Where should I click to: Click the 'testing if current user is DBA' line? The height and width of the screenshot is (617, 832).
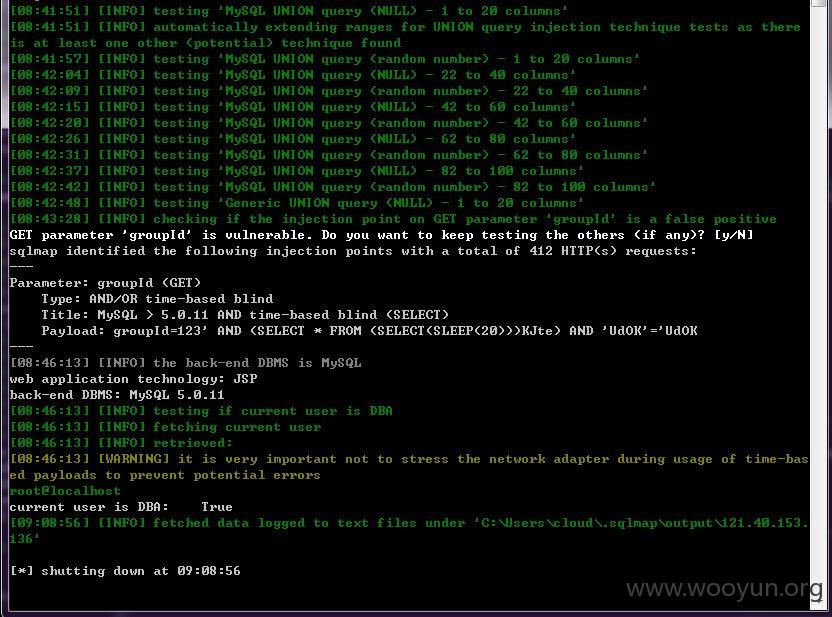[201, 411]
